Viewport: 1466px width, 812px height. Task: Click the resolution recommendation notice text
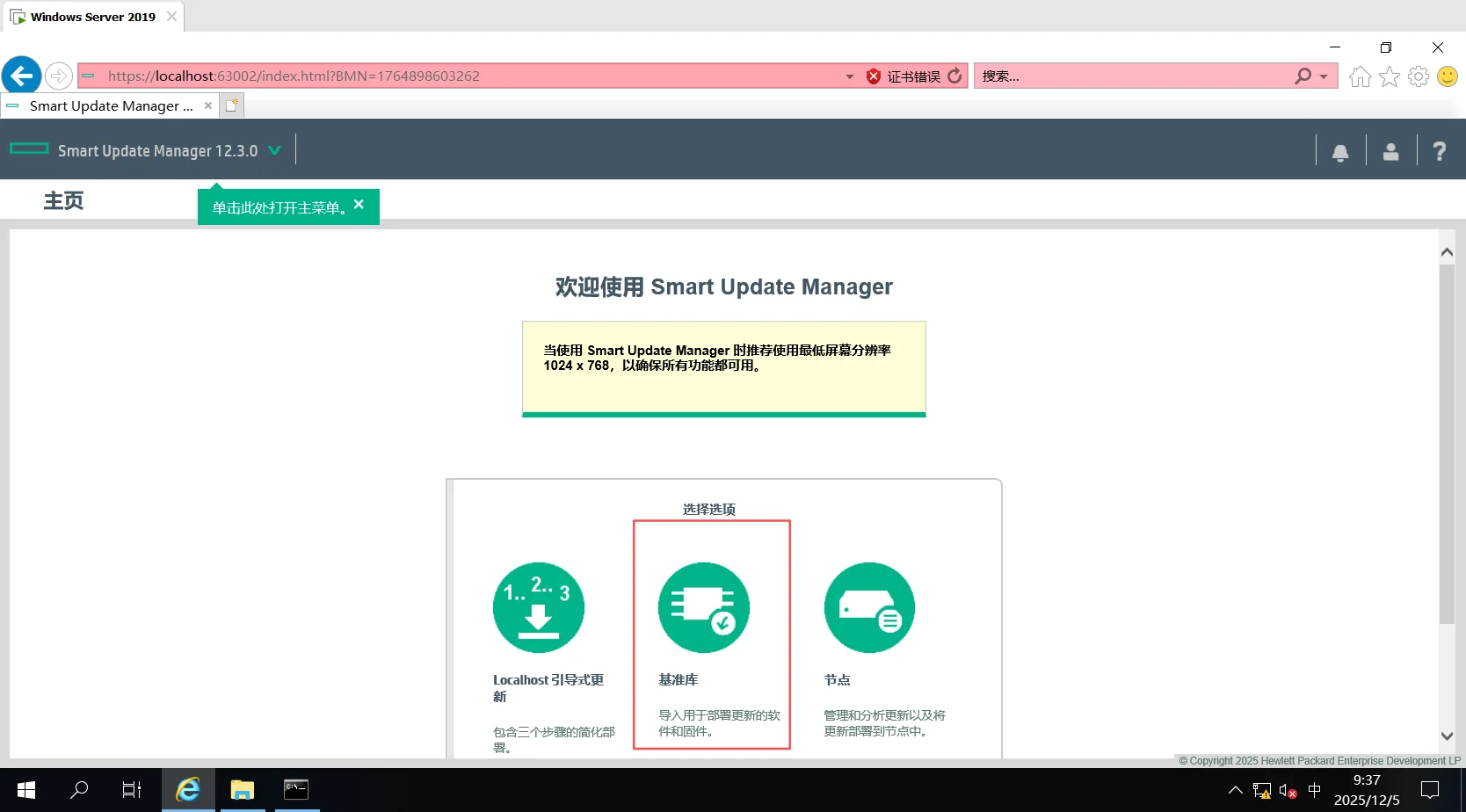(x=717, y=358)
